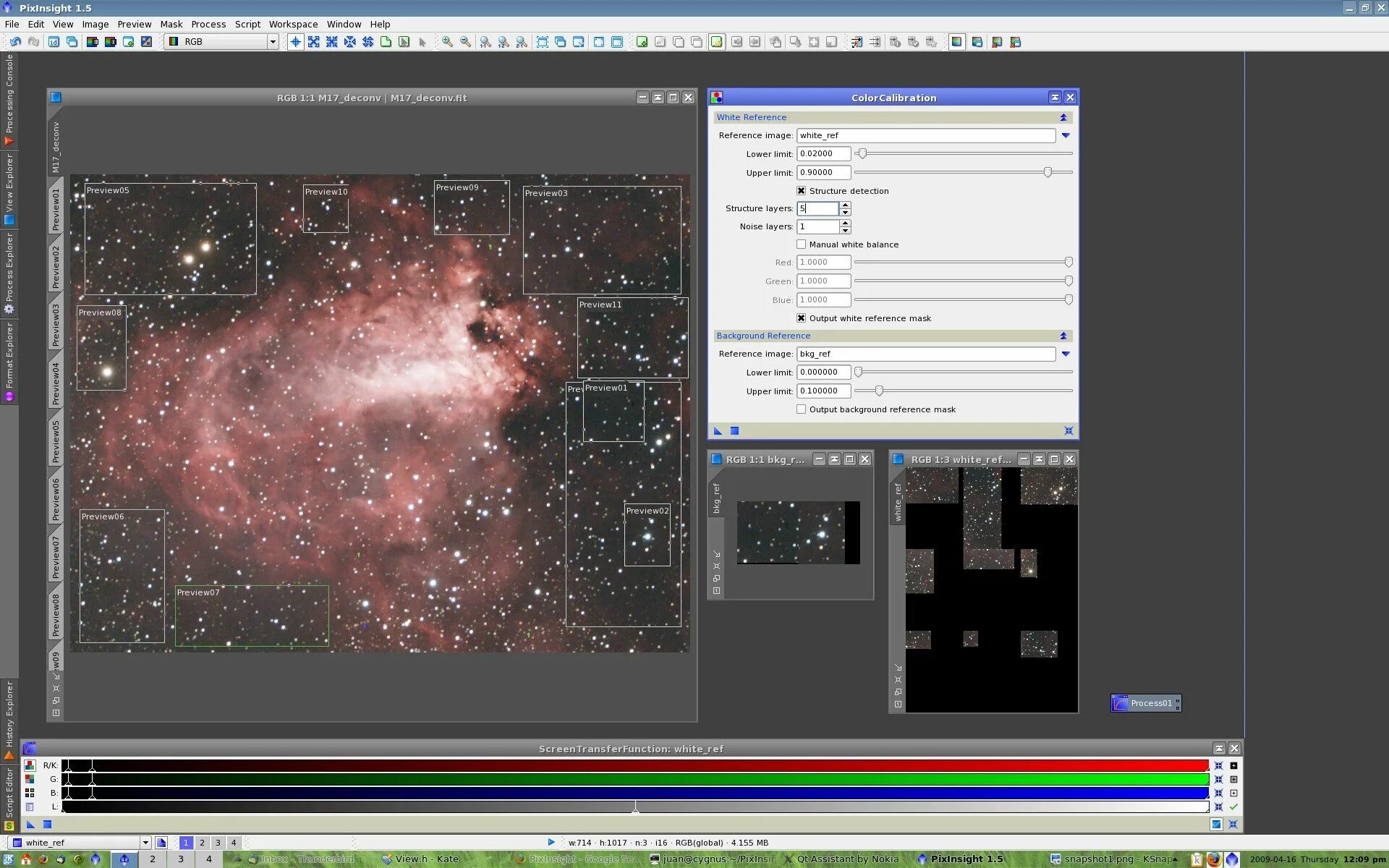Reset ColorCalibration with bottom-right icon
This screenshot has height=868, width=1389.
point(1069,431)
